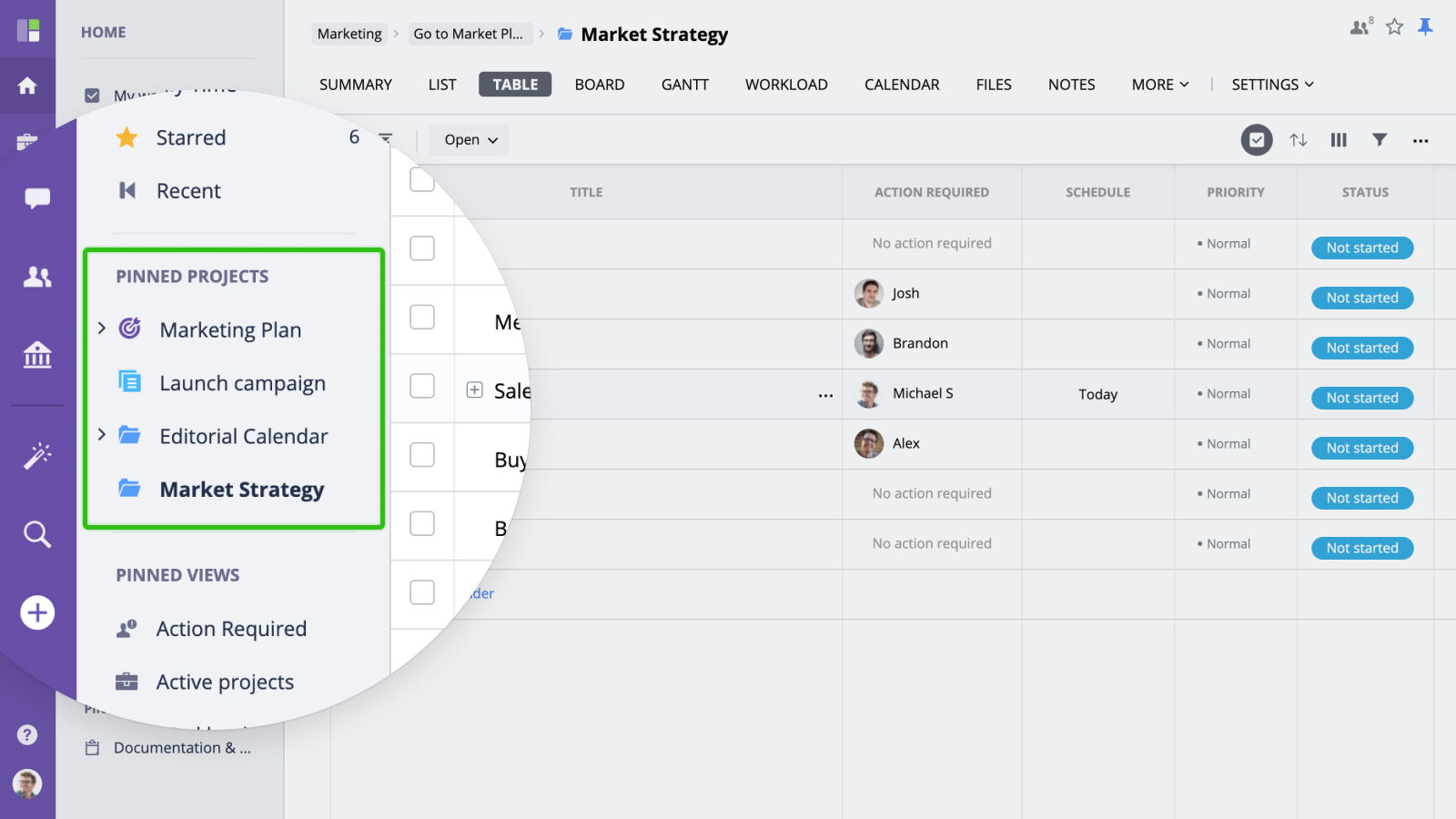1456x819 pixels.
Task: Open the SETTINGS dropdown menu
Action: coord(1272,85)
